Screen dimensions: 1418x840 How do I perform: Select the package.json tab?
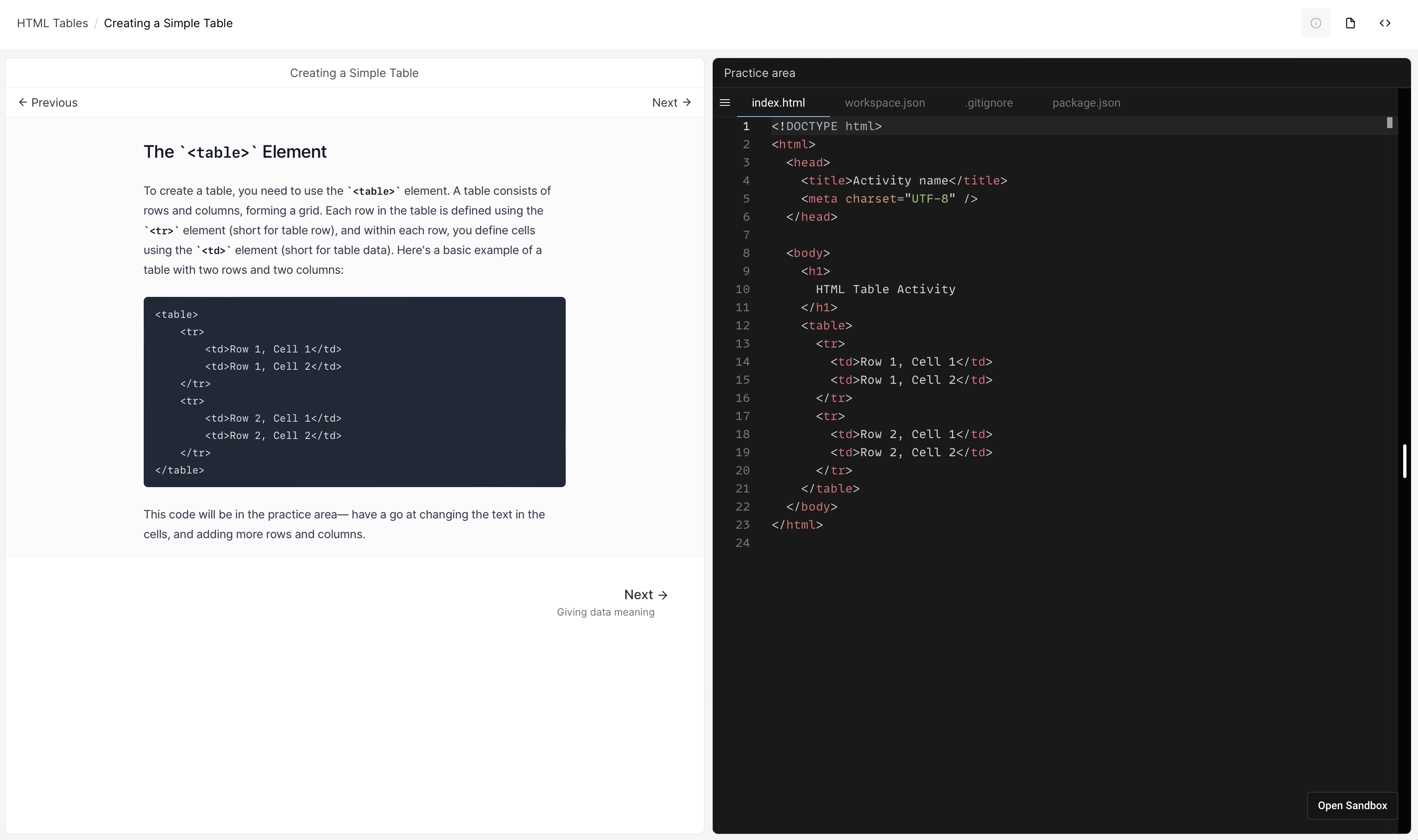point(1086,103)
